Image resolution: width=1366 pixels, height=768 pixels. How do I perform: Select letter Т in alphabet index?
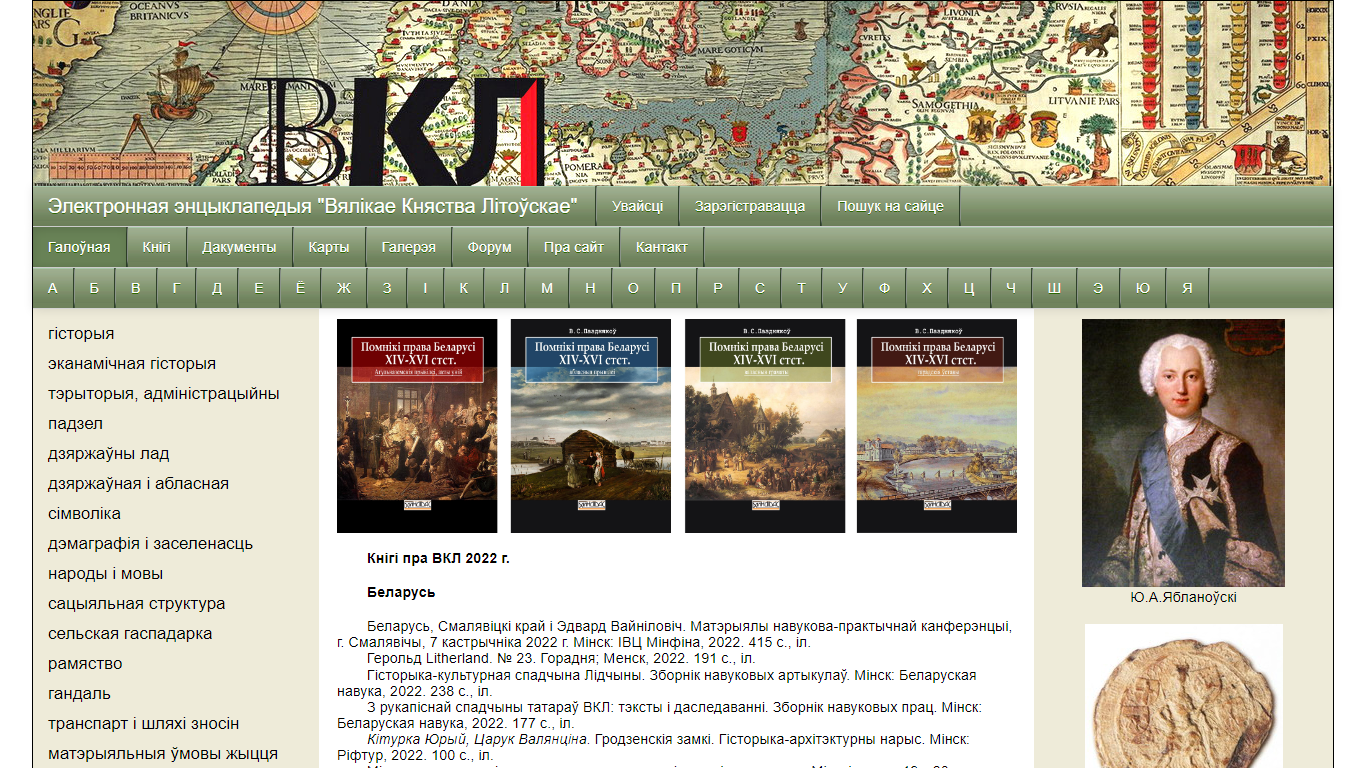tap(801, 288)
